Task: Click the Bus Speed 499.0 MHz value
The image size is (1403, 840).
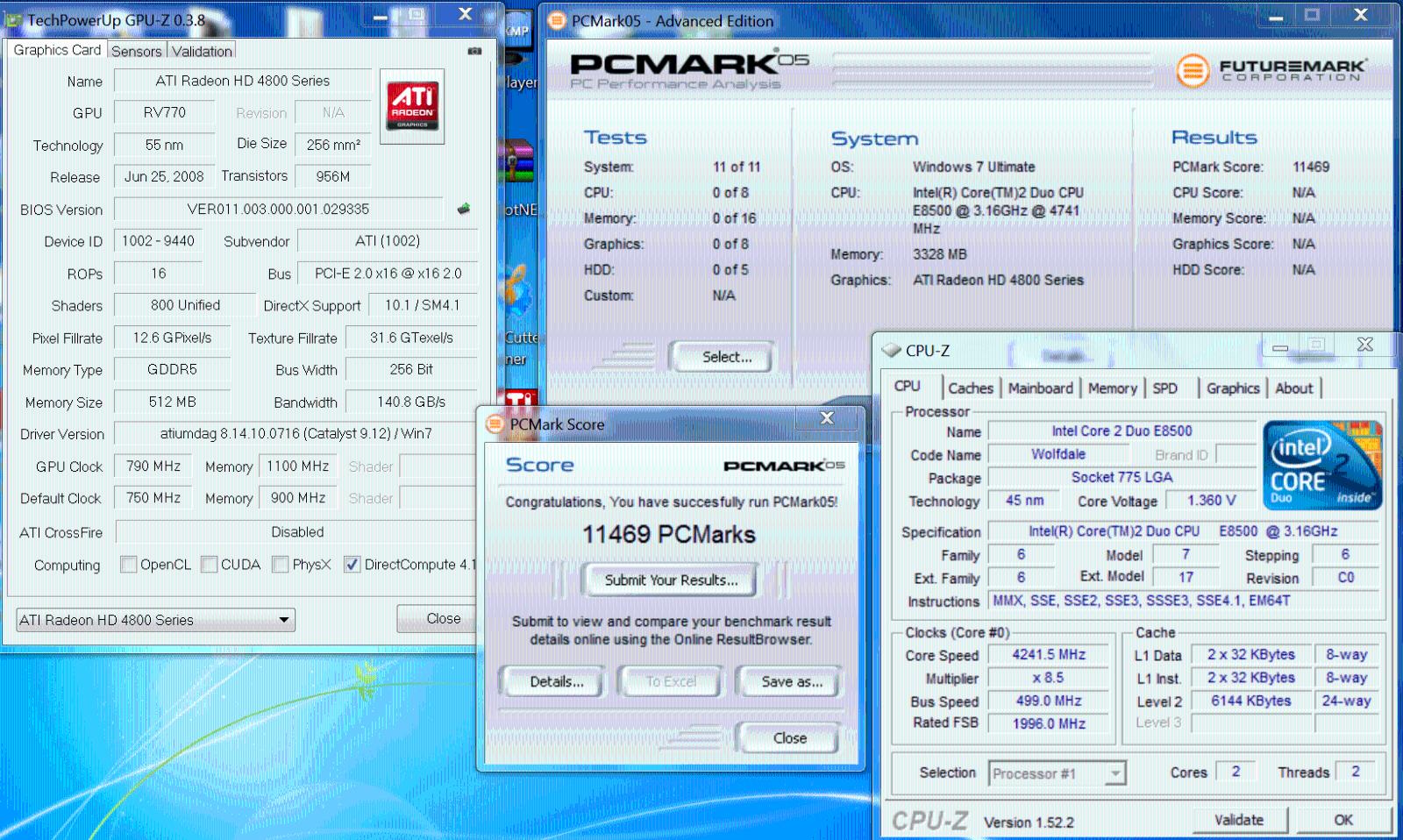Action: pyautogui.click(x=1049, y=701)
